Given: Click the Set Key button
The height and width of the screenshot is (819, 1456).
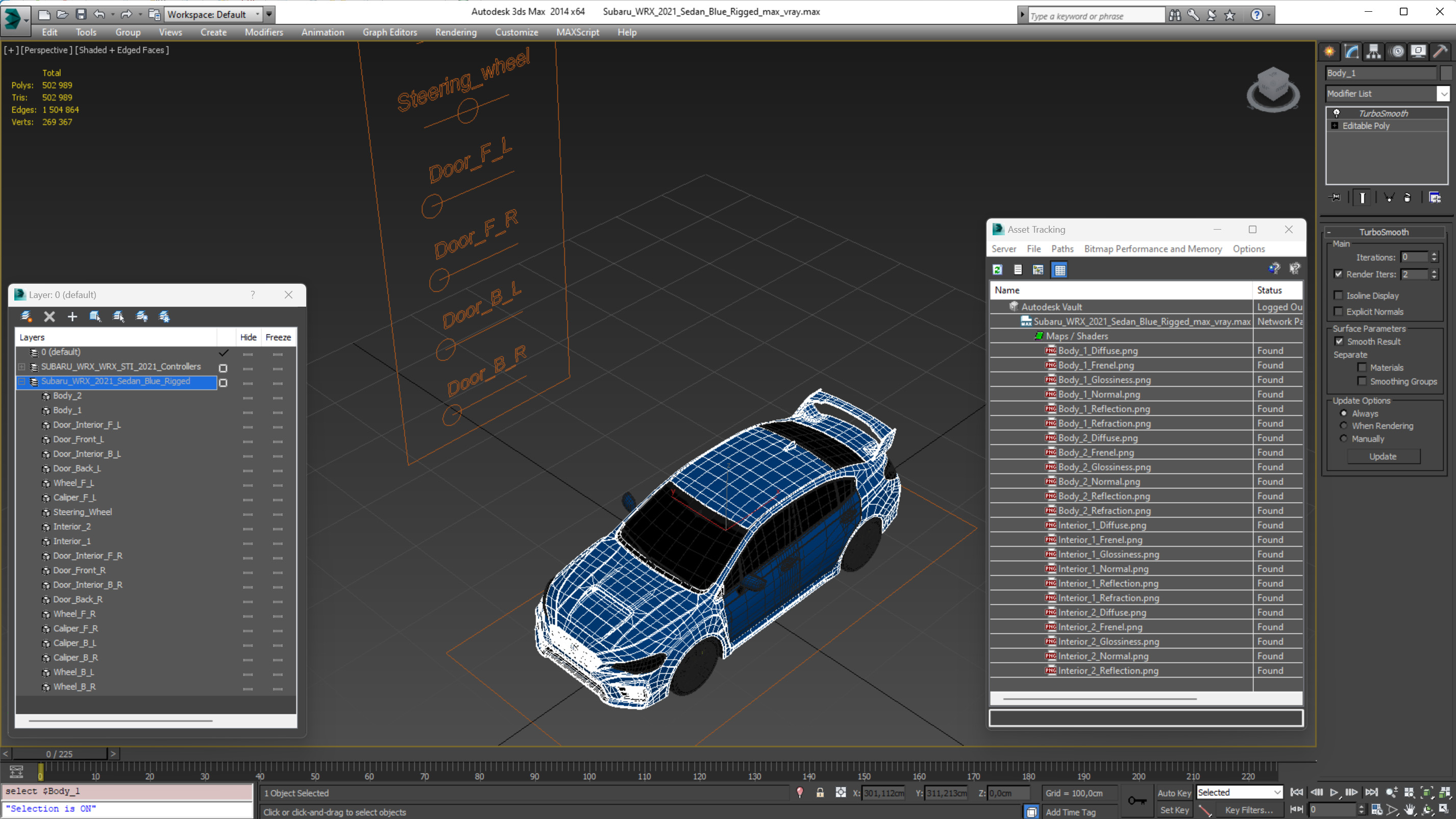Looking at the screenshot, I should pos(1174,810).
